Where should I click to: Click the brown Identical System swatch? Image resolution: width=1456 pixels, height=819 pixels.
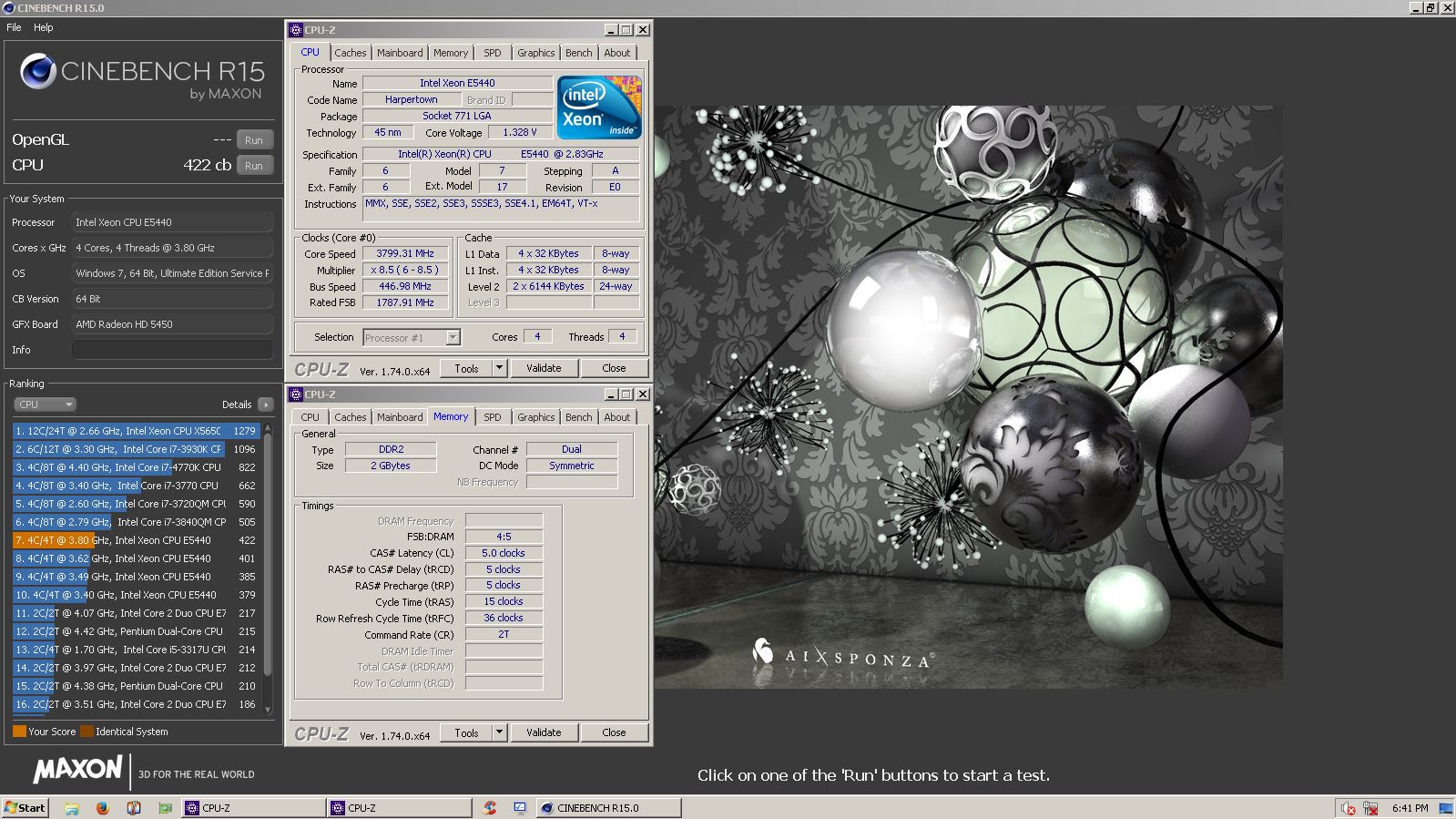pyautogui.click(x=87, y=732)
